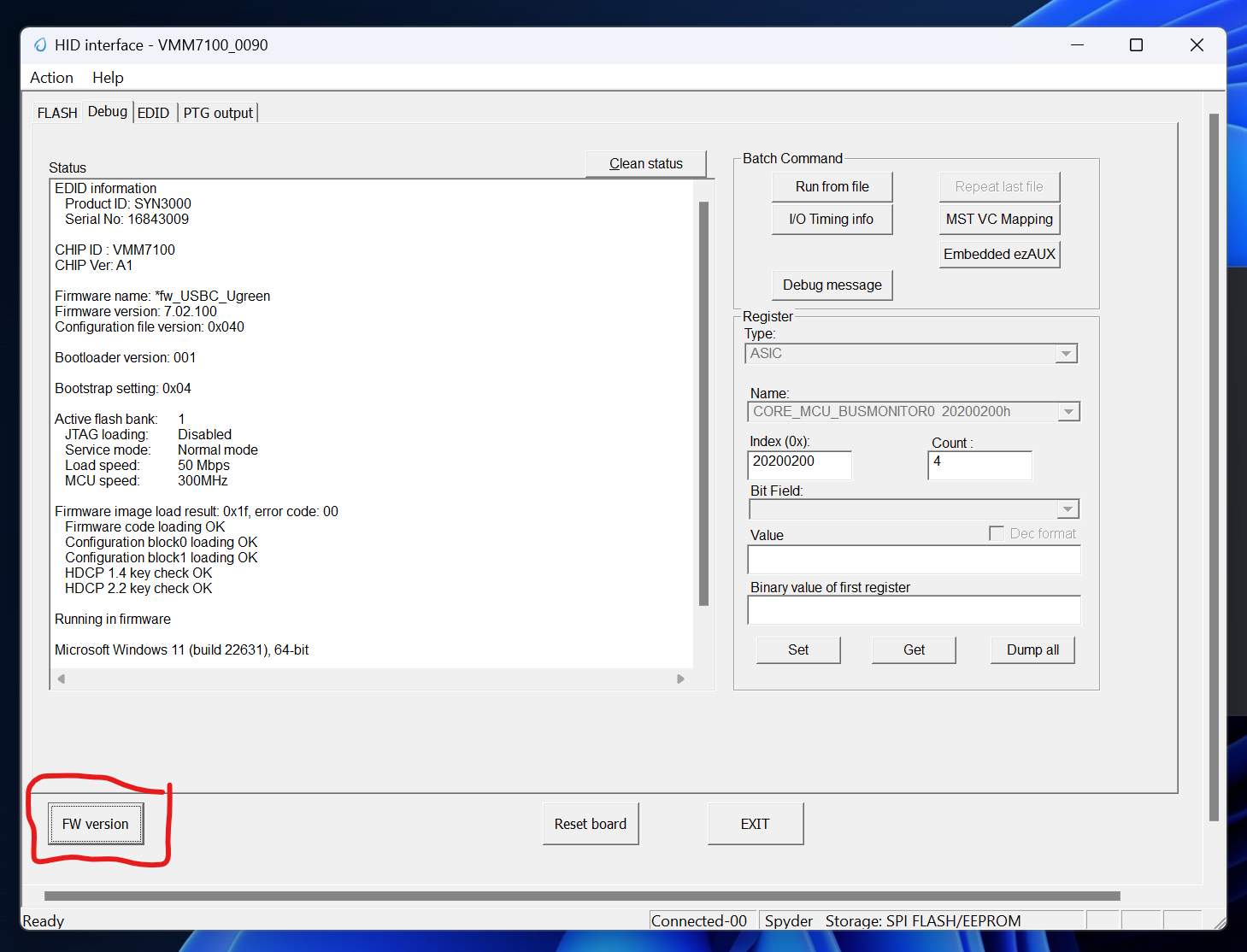Click 'Firmware name: *fw_USBC_Ugreen' line
Image resolution: width=1247 pixels, height=952 pixels.
coord(162,296)
